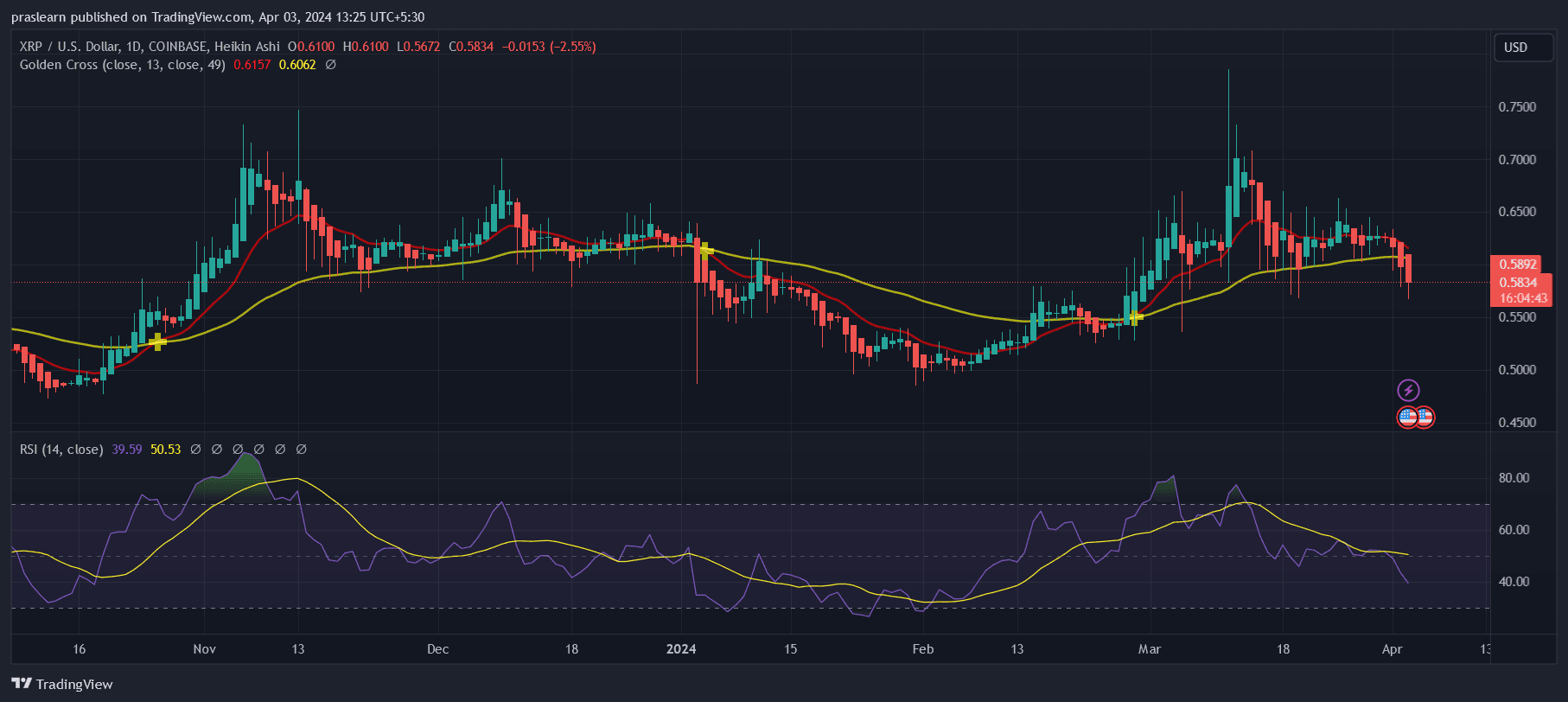Image resolution: width=1568 pixels, height=702 pixels.
Task: Click the first empty-value symbol in RSI legend
Action: [195, 450]
